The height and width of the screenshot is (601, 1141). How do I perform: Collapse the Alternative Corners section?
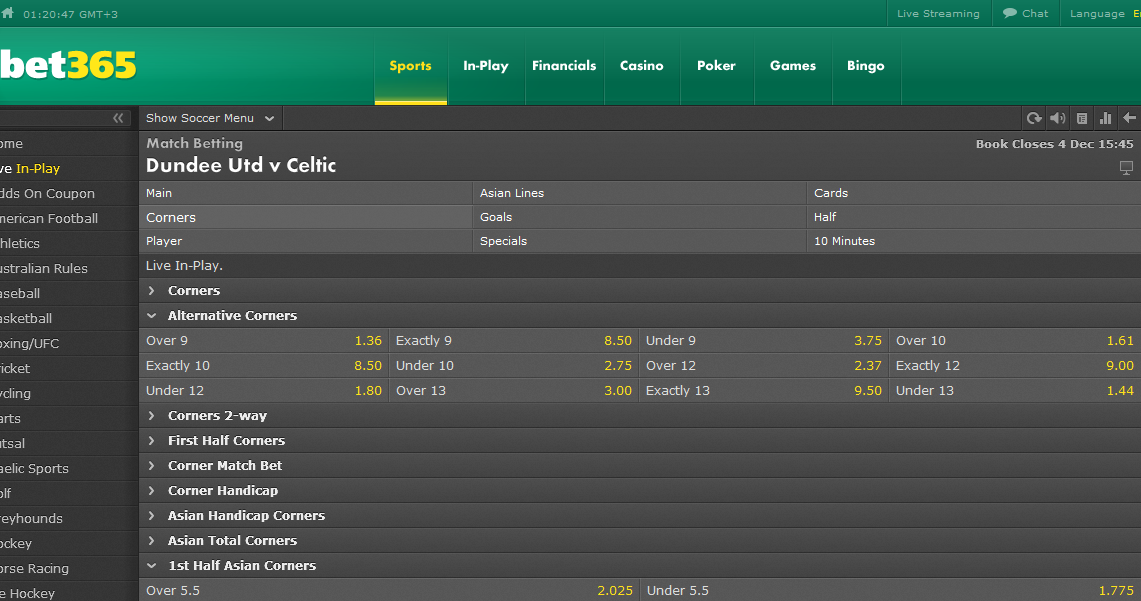[x=640, y=316]
